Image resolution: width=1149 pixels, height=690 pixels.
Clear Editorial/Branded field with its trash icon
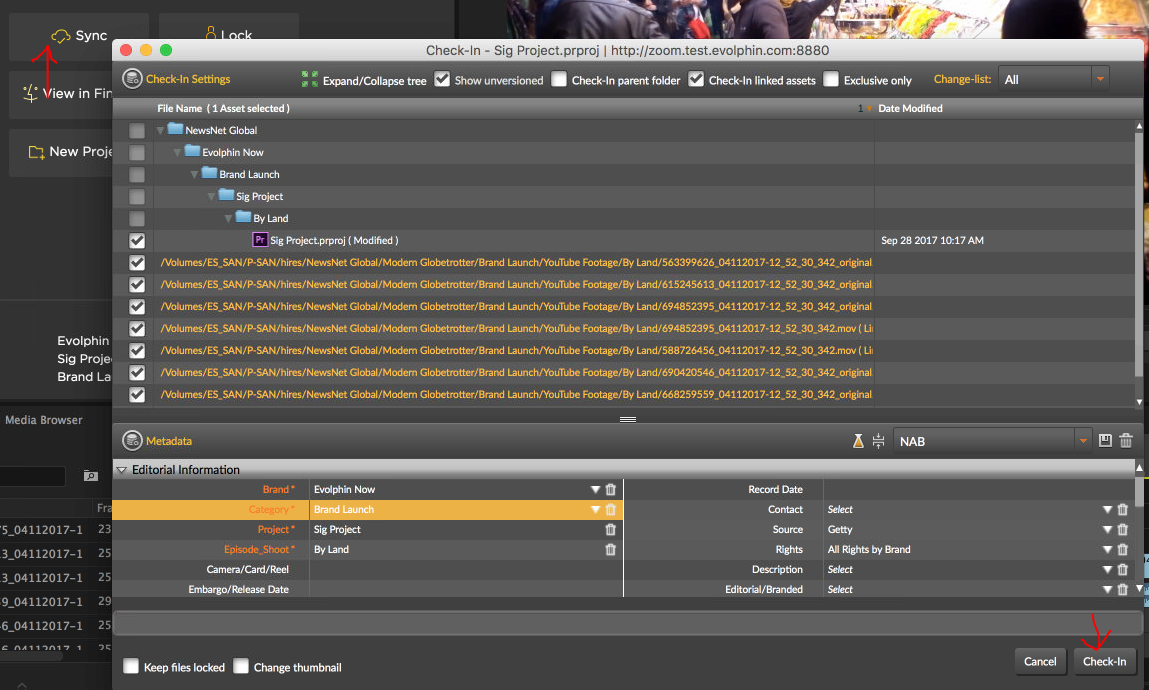point(1123,589)
